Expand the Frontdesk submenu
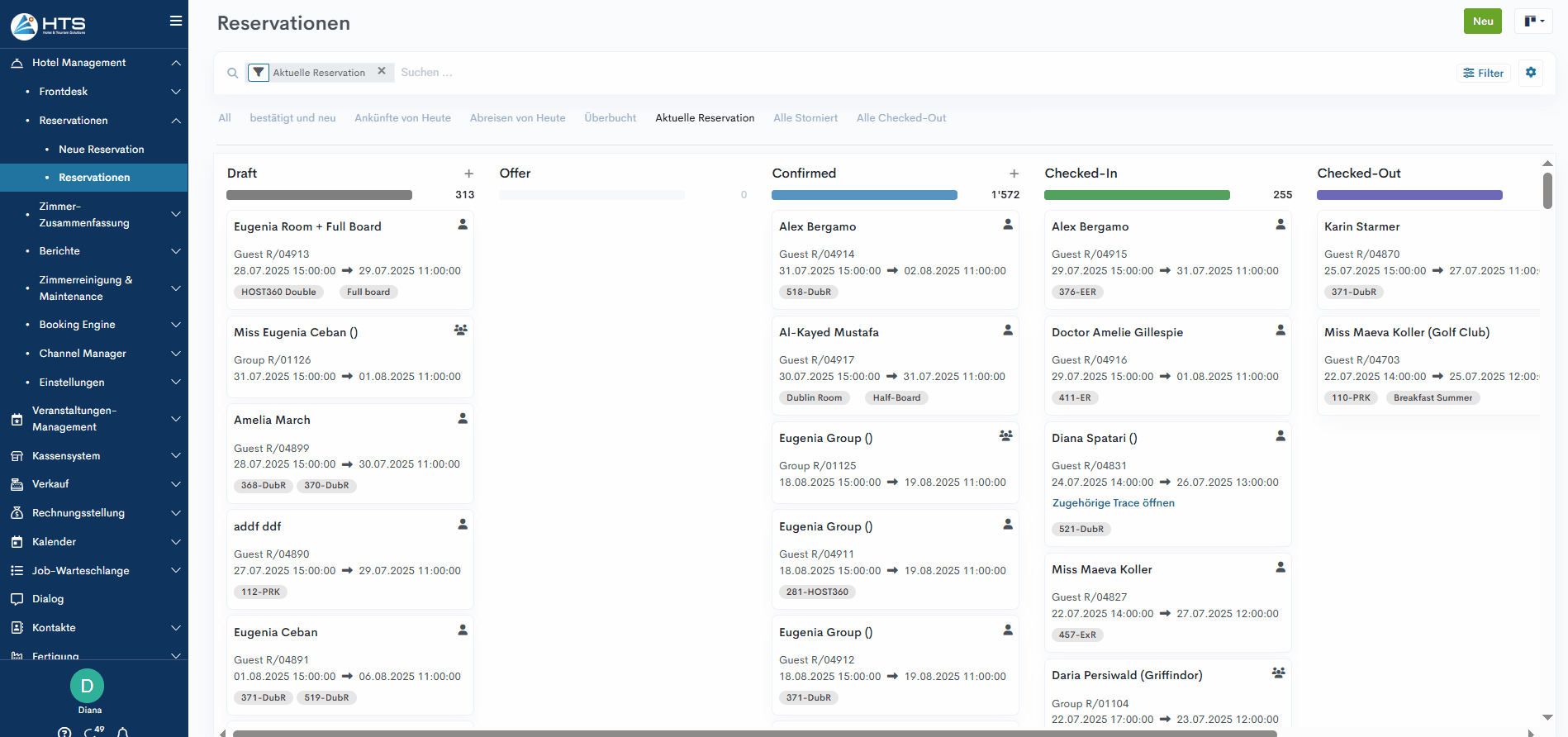 pyautogui.click(x=175, y=92)
